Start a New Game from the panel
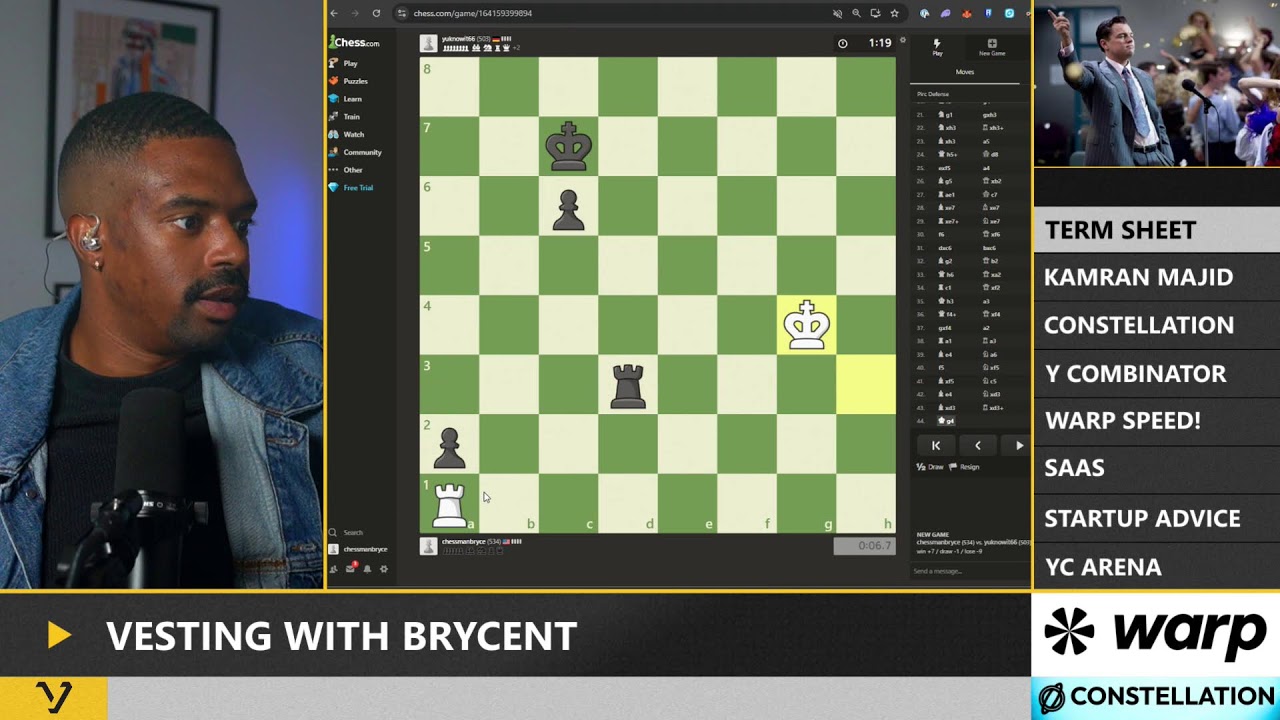This screenshot has width=1280, height=720. [x=992, y=47]
